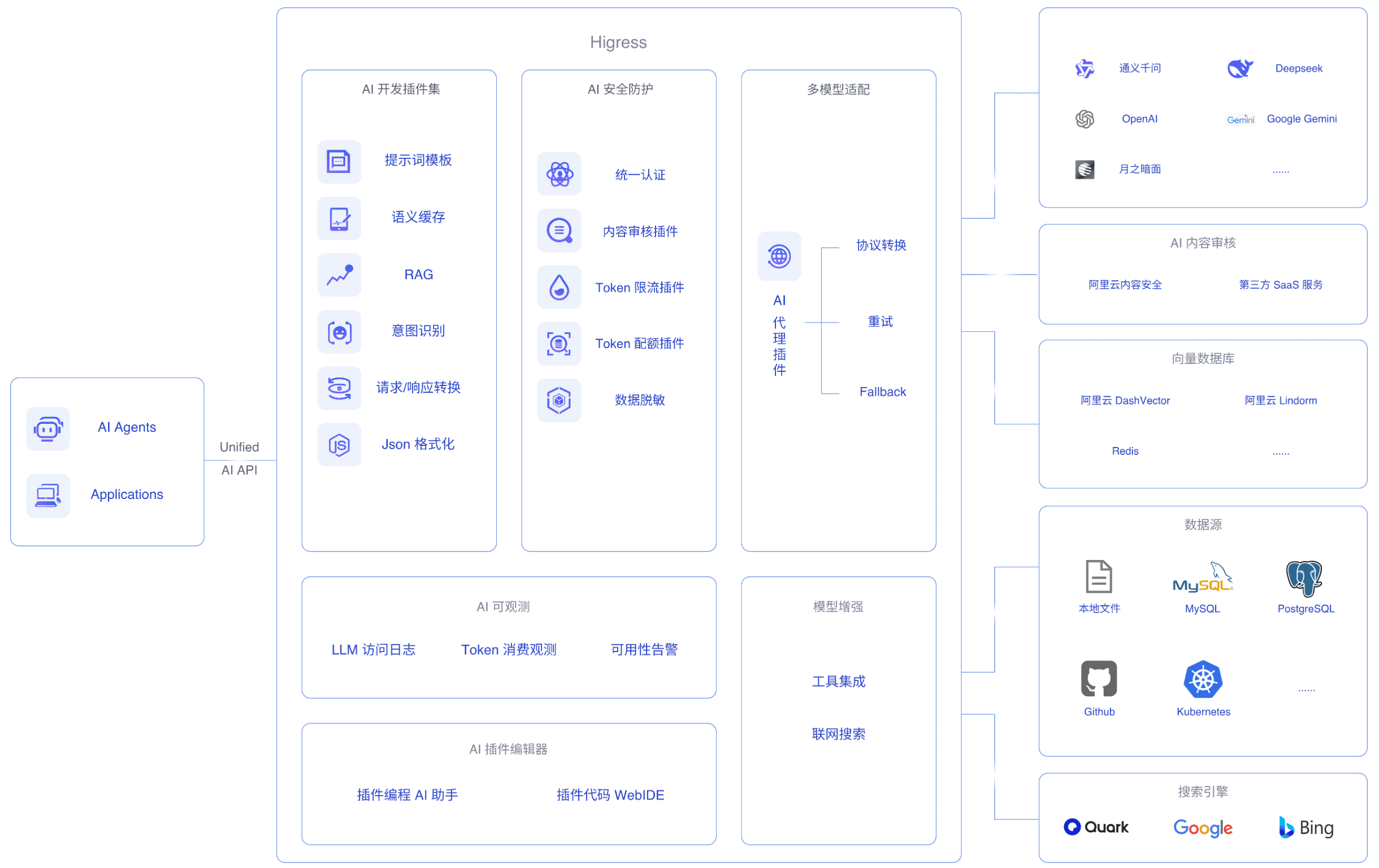Viewport: 1379px width, 868px height.
Task: Click the LLM 访问日志 label
Action: pos(374,650)
